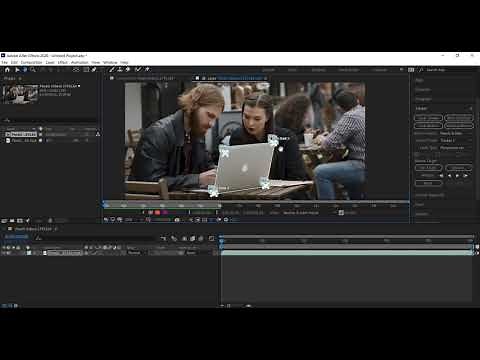Open the Layer menu
The width and height of the screenshot is (480, 360).
click(50, 62)
